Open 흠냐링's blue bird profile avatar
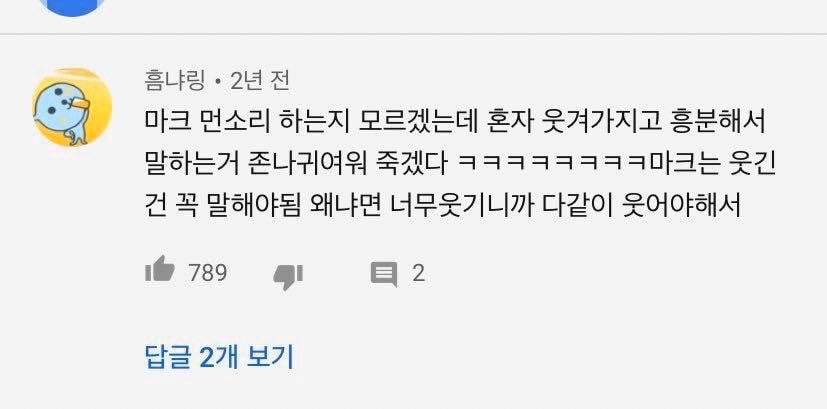 click(72, 107)
